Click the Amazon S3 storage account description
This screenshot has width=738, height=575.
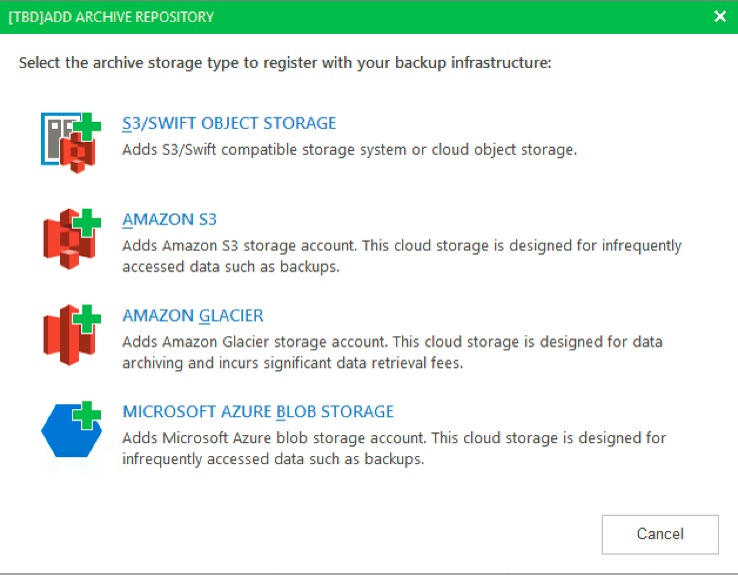click(401, 256)
